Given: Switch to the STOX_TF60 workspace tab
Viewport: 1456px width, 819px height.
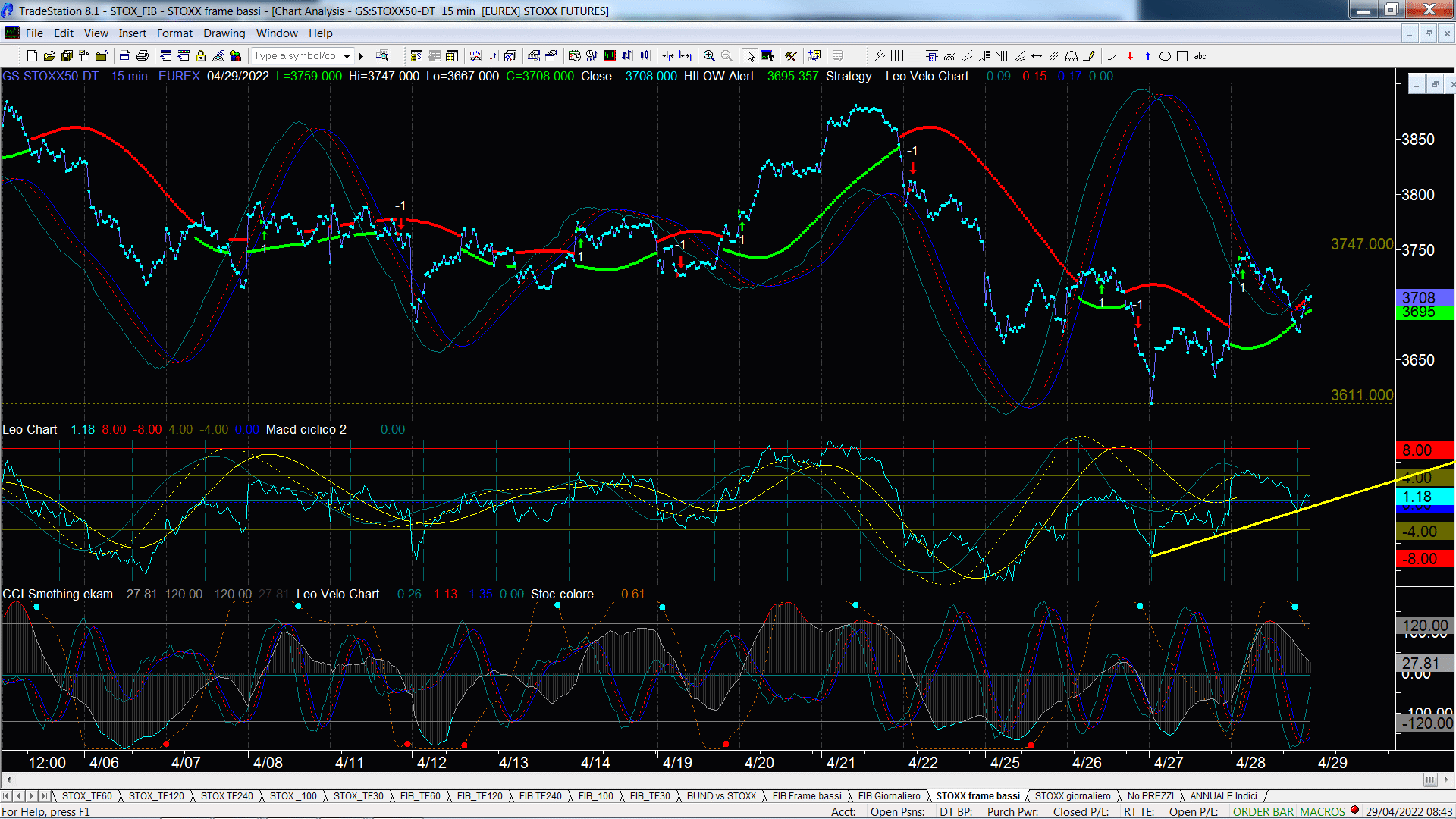Looking at the screenshot, I should pyautogui.click(x=86, y=795).
